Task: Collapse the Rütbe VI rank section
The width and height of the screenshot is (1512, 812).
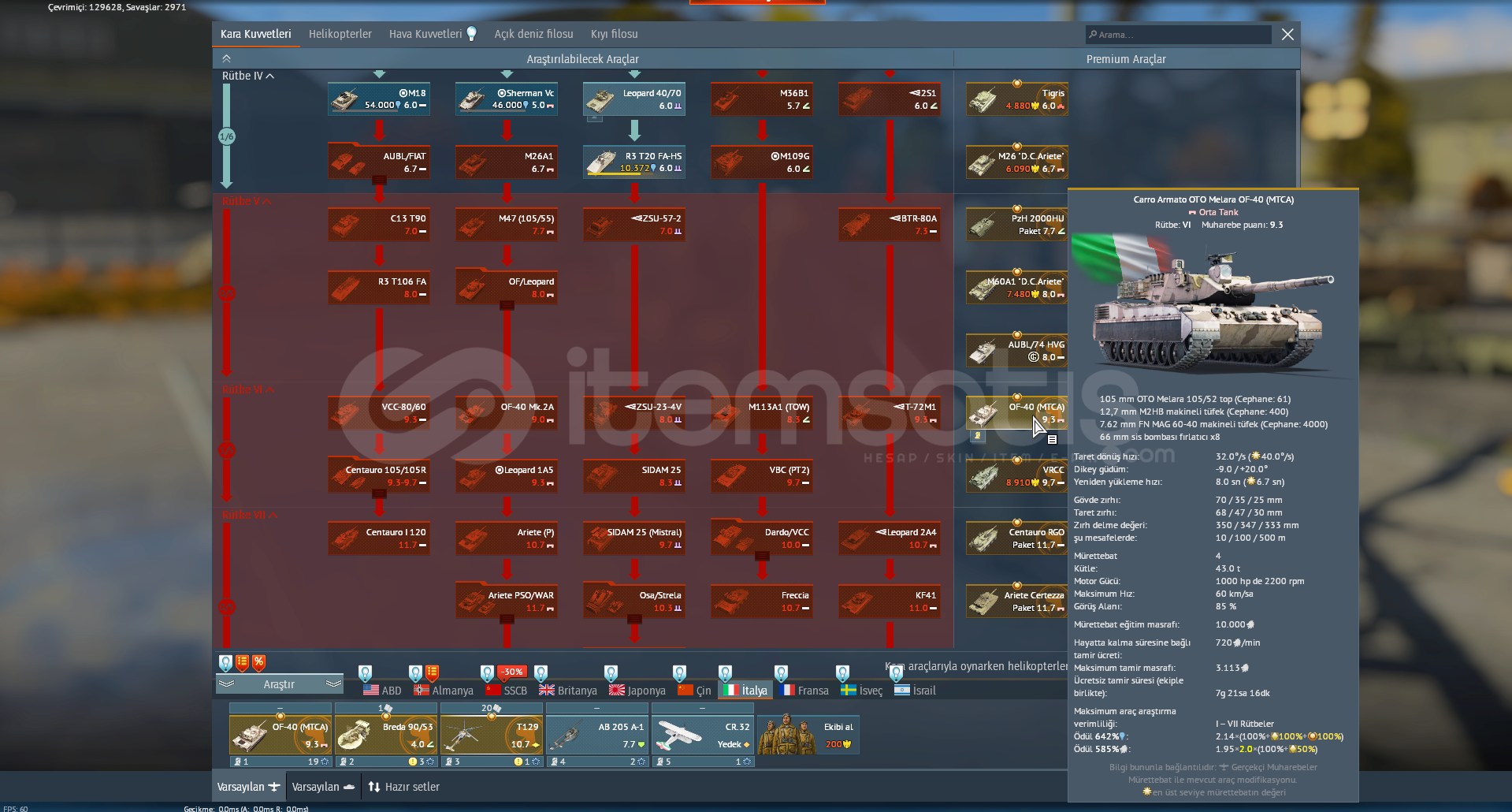Action: 248,389
